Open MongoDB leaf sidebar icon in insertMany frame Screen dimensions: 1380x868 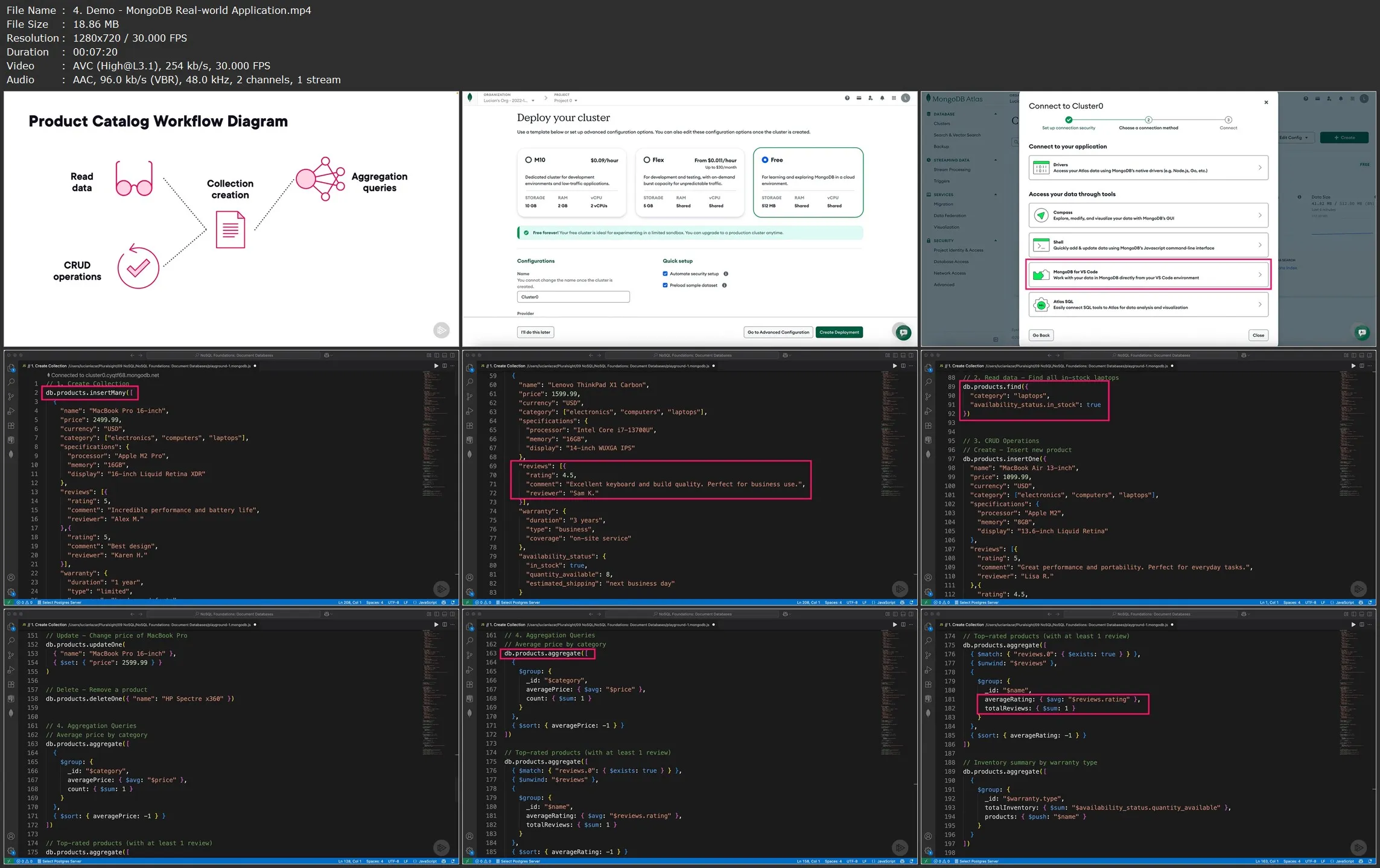point(11,454)
